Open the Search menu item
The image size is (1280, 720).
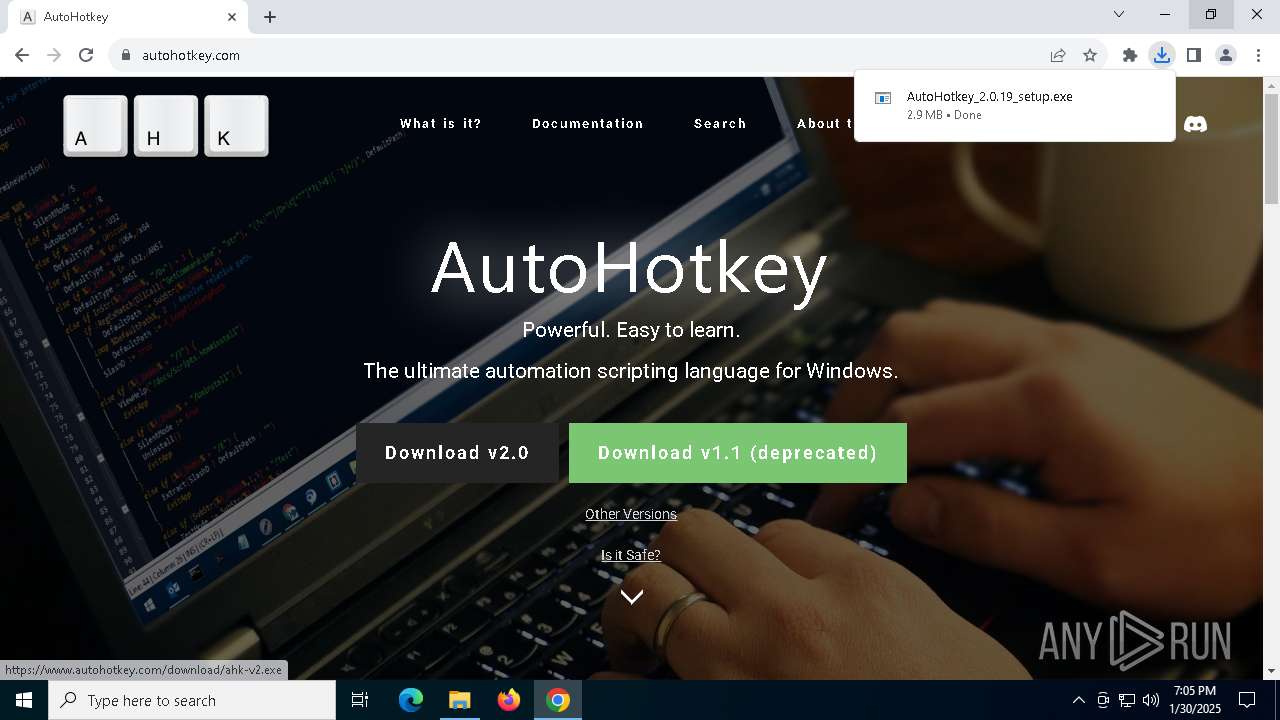[720, 124]
